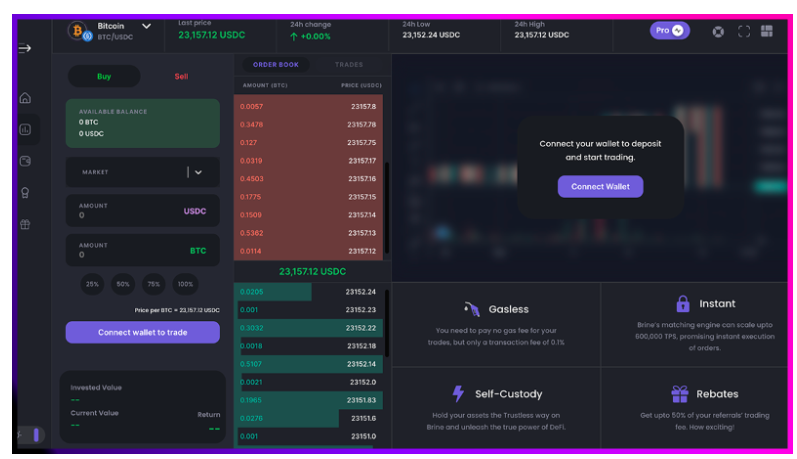The width and height of the screenshot is (797, 459).
Task: Select the Sell side
Action: (181, 76)
